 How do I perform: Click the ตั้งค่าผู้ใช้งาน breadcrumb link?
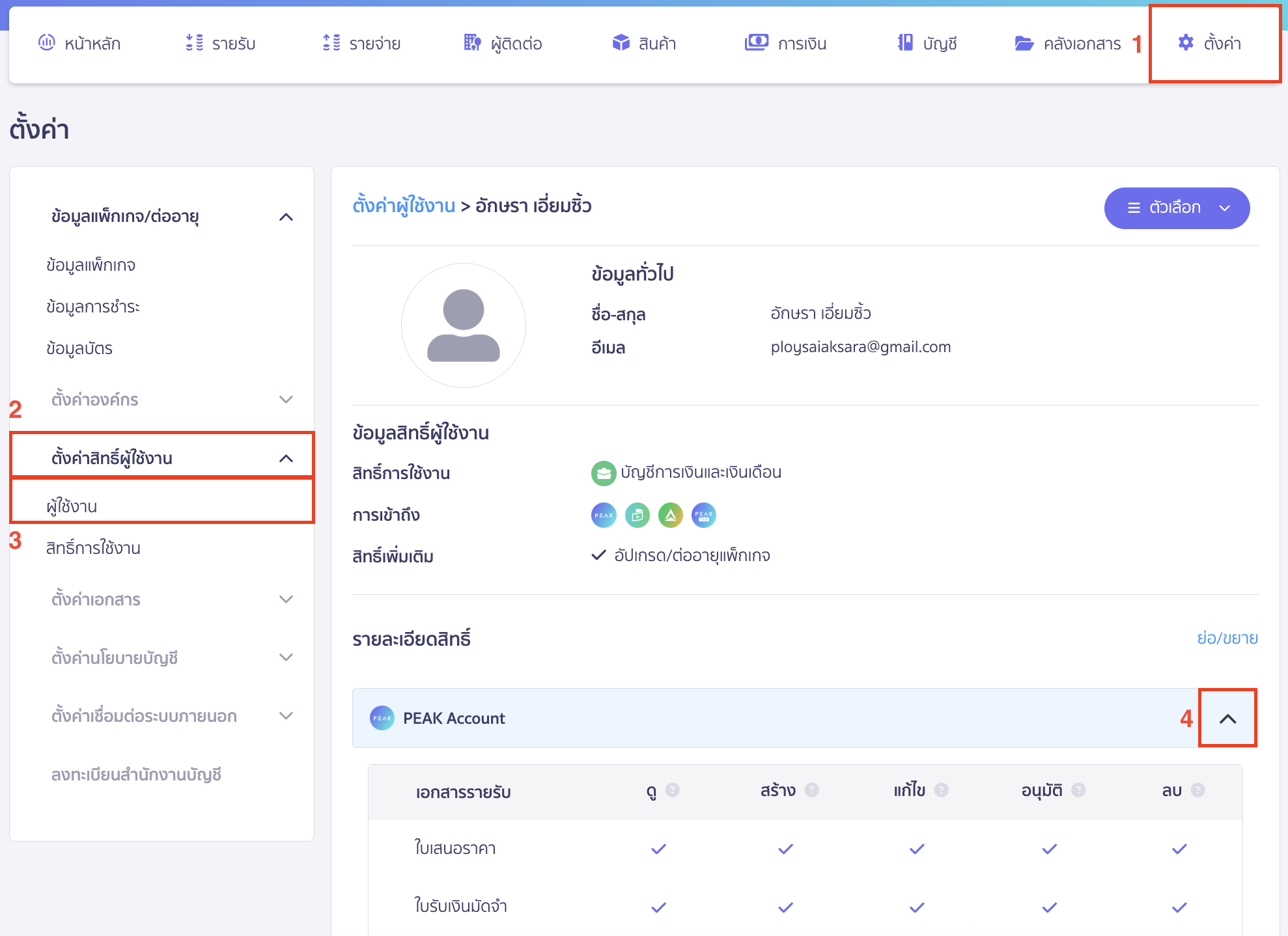[x=404, y=206]
